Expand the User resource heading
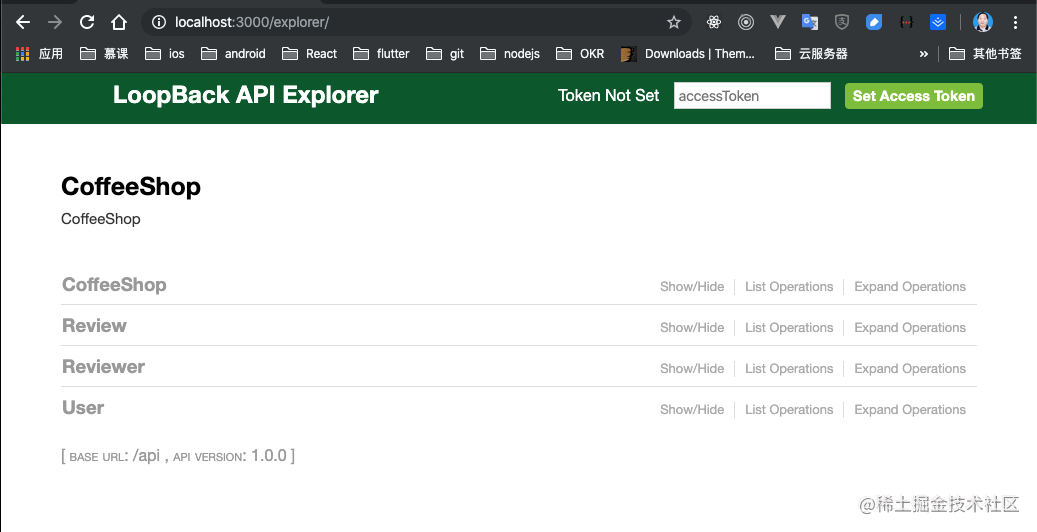 [83, 408]
